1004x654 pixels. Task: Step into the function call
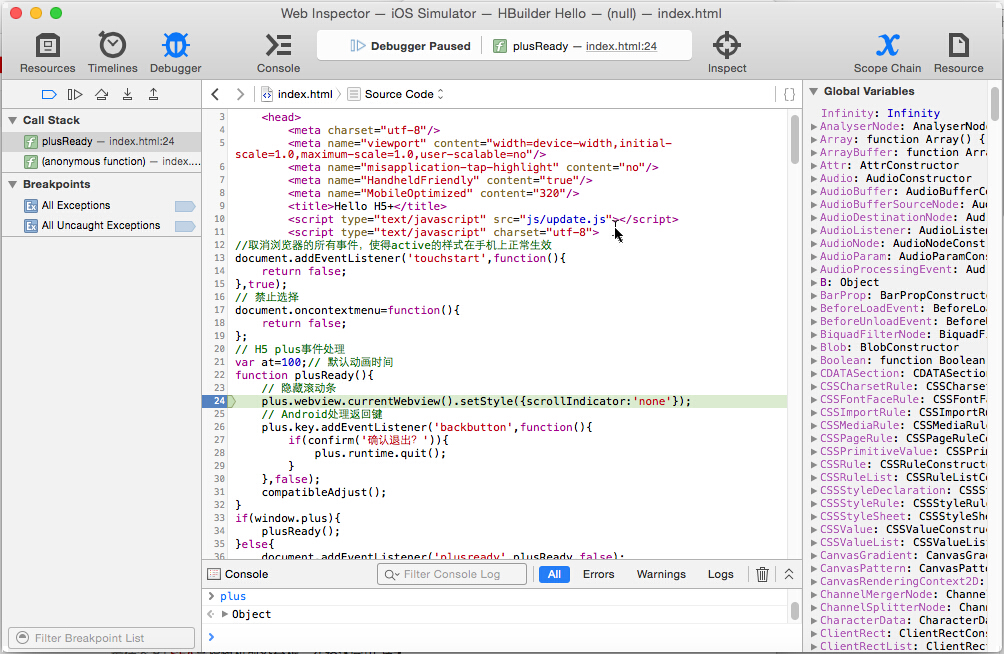click(127, 94)
